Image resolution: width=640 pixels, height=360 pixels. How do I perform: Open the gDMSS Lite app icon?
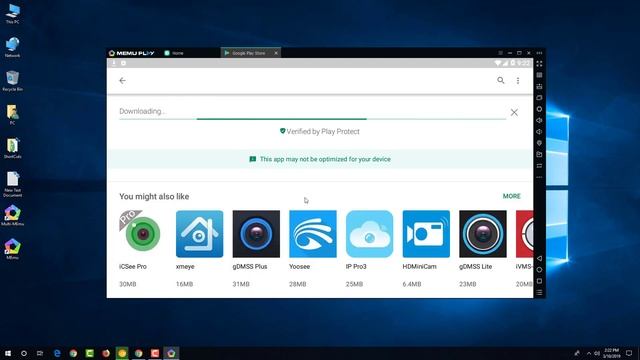coord(483,234)
